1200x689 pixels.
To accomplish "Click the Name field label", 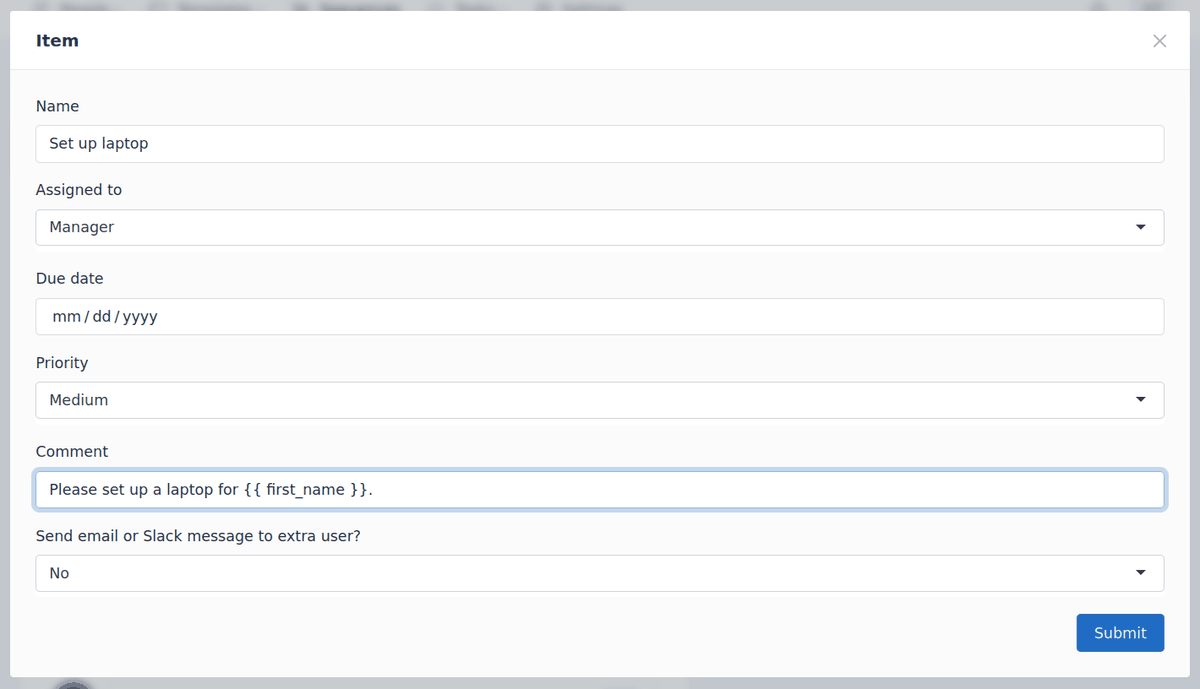I will 57,106.
